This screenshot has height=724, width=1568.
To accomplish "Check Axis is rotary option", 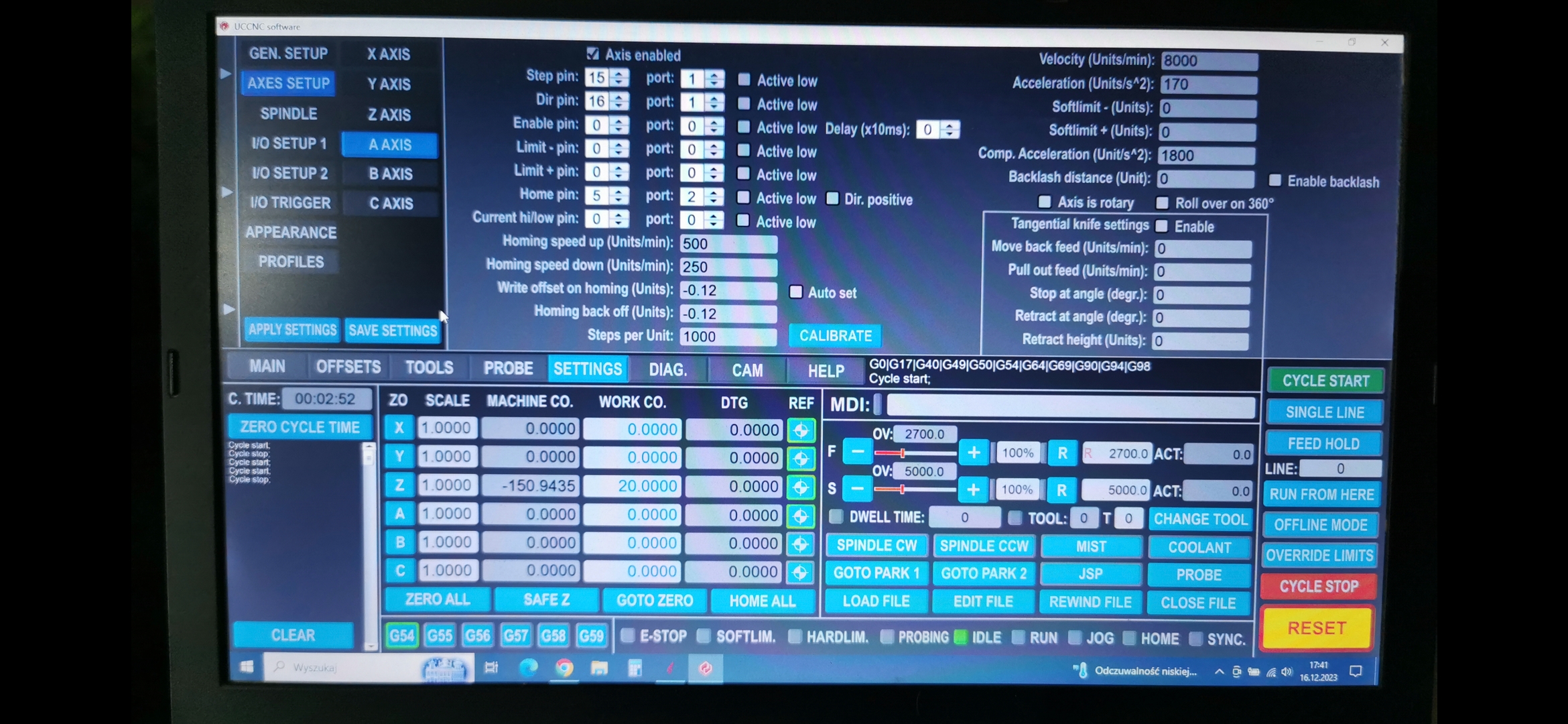I will pyautogui.click(x=1045, y=201).
